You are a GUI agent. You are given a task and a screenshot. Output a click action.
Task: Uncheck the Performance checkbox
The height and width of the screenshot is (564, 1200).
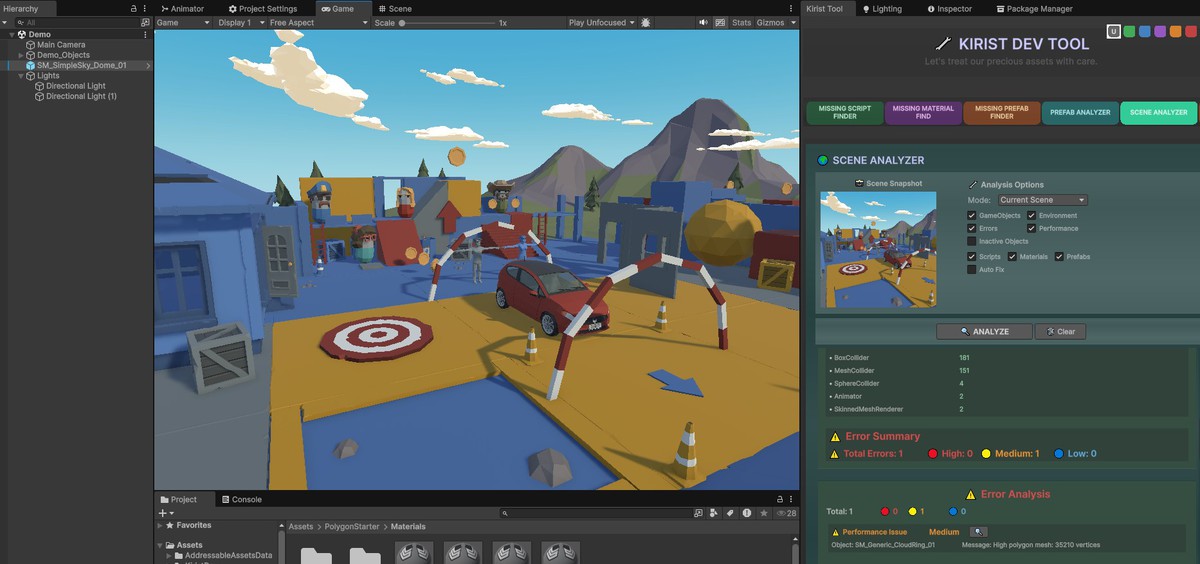pos(1032,228)
